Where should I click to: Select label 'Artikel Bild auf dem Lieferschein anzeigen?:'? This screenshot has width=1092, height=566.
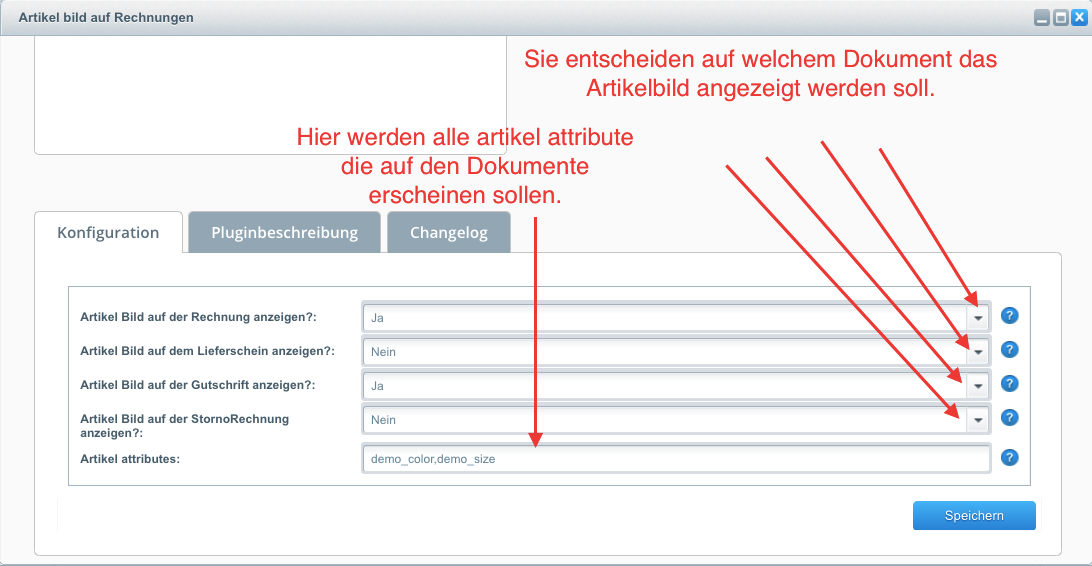(x=208, y=352)
